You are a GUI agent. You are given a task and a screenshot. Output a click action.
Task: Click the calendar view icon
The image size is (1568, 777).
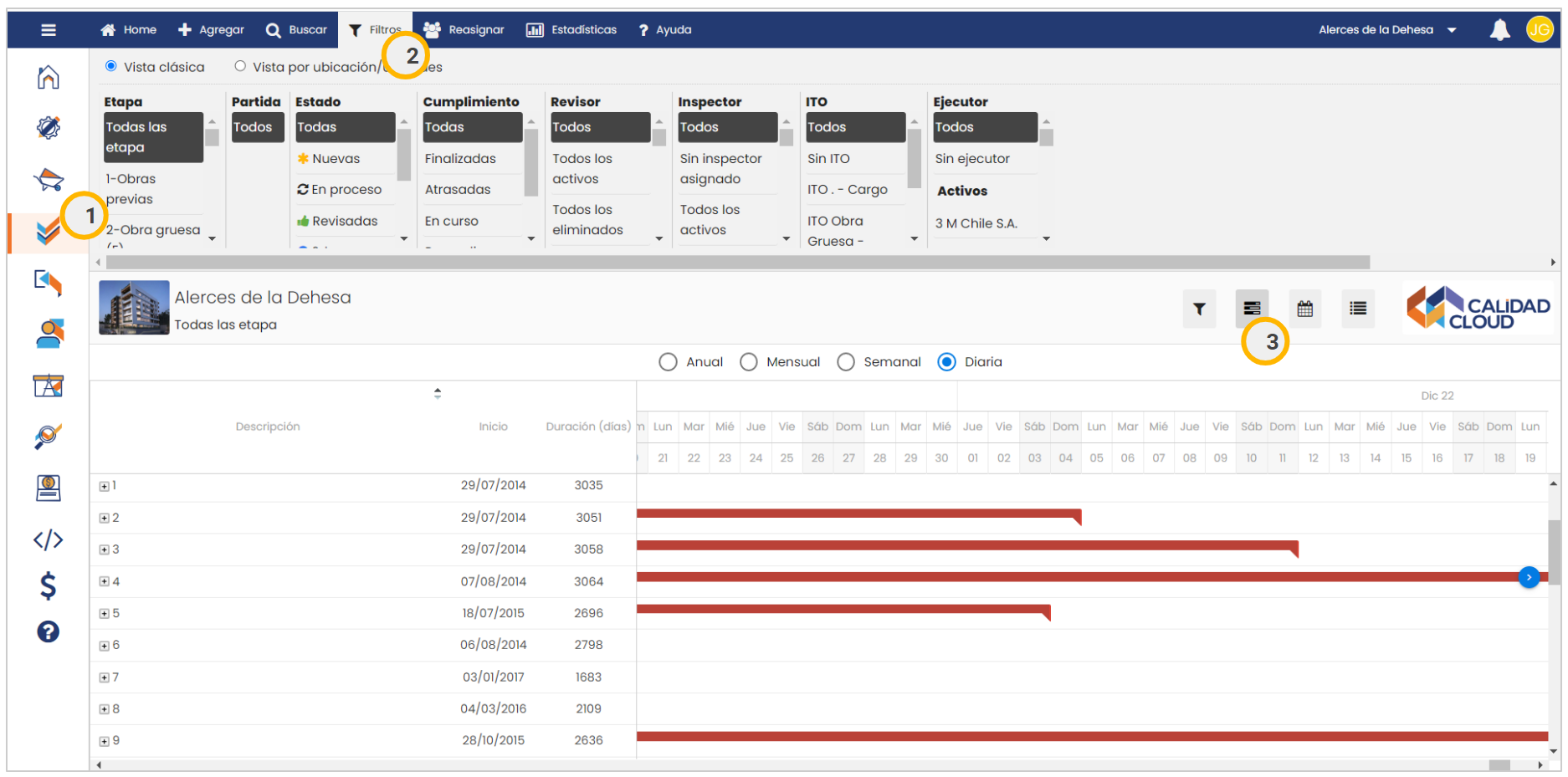pos(1304,309)
